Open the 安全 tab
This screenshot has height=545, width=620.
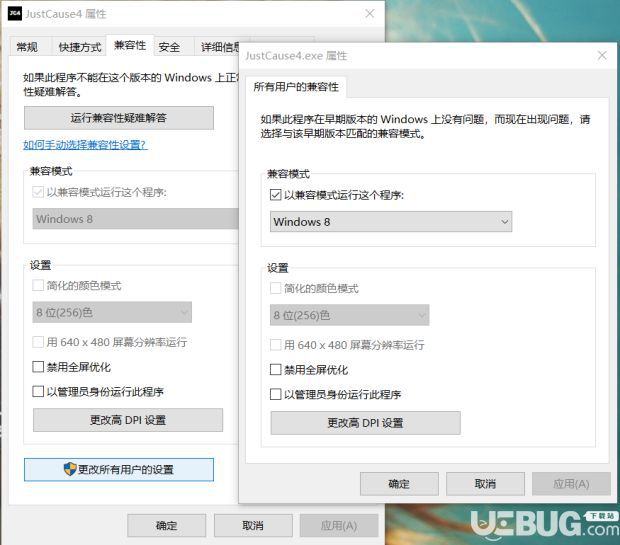[169, 47]
